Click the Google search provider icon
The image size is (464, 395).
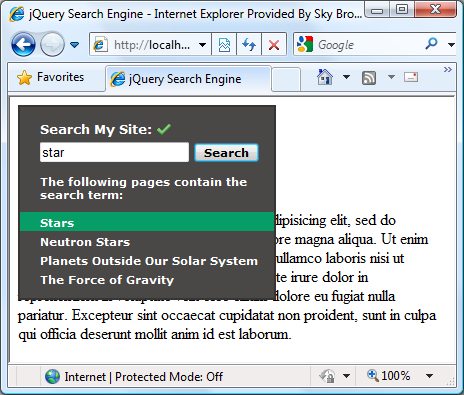[305, 44]
